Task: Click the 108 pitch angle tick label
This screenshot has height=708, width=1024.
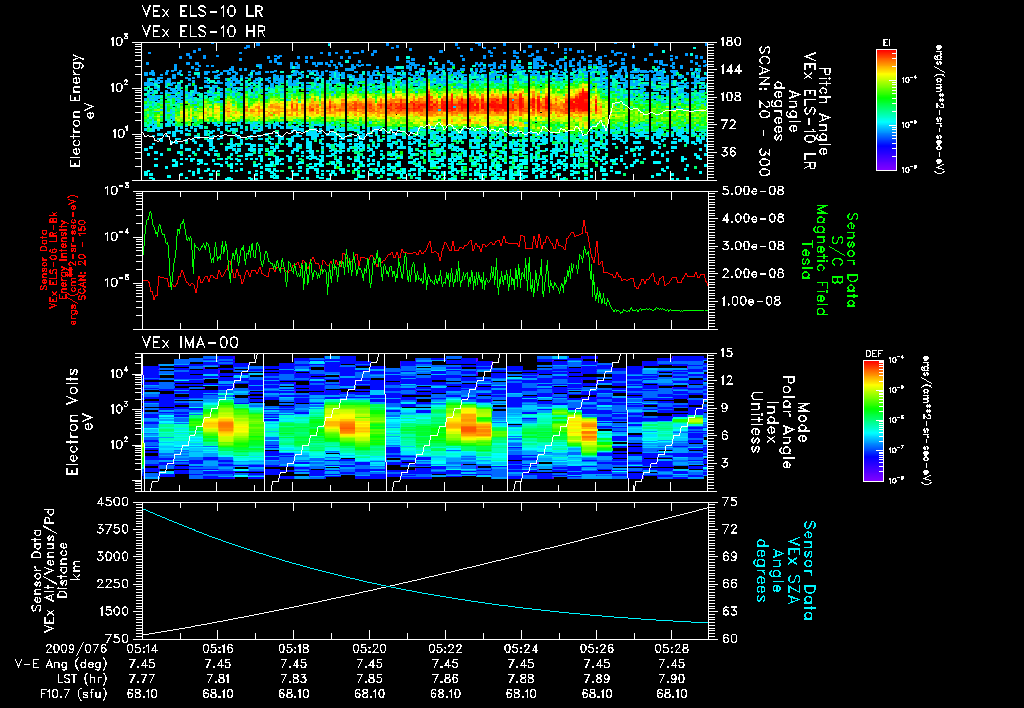Action: coord(729,97)
